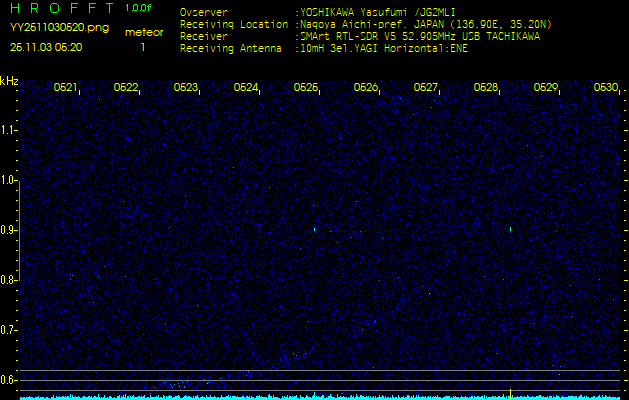Screen dimensions: 629x400
Task: Click the 0525 time marker
Action: click(x=305, y=88)
